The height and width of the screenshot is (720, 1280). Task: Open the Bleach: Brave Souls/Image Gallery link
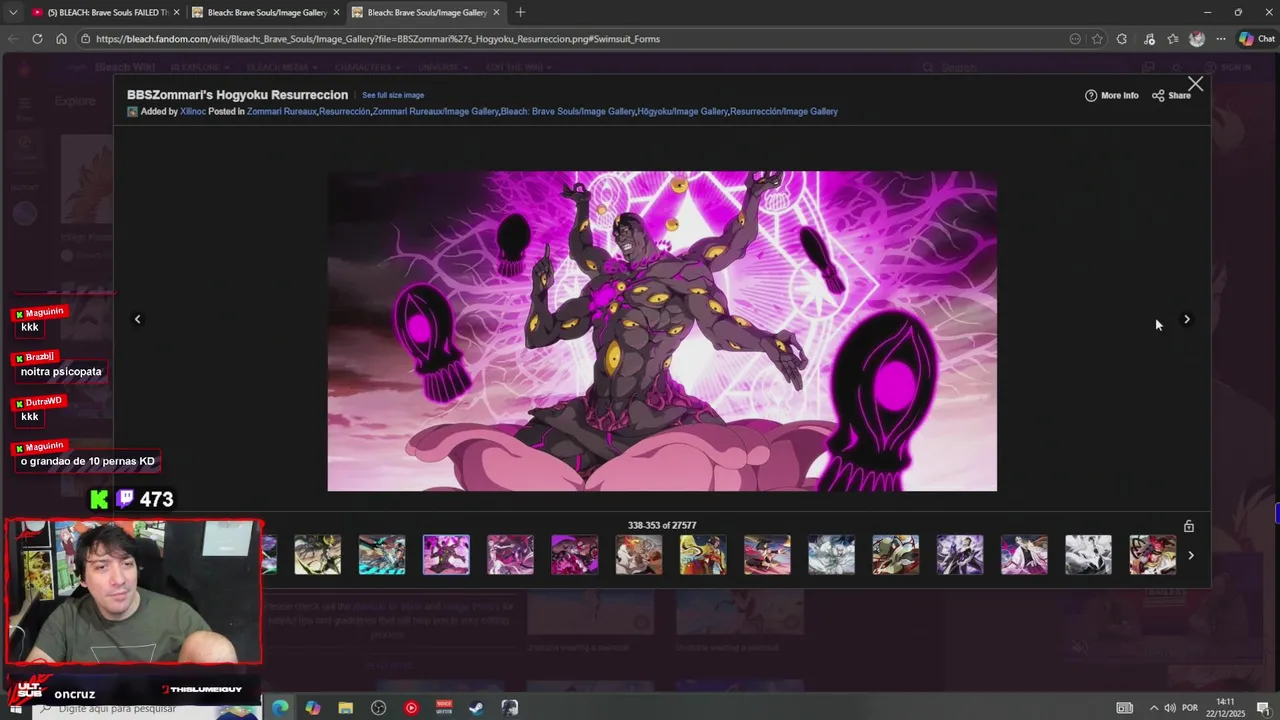(568, 111)
